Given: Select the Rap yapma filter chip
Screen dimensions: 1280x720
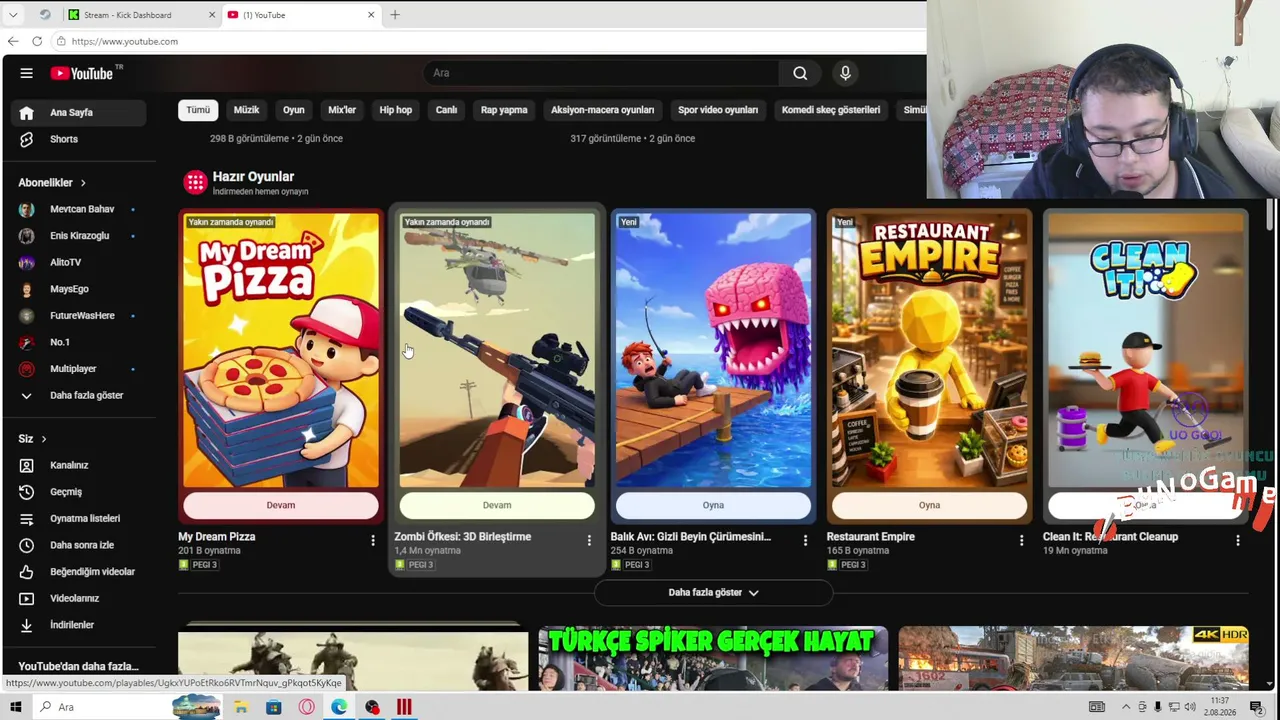Looking at the screenshot, I should [x=504, y=110].
